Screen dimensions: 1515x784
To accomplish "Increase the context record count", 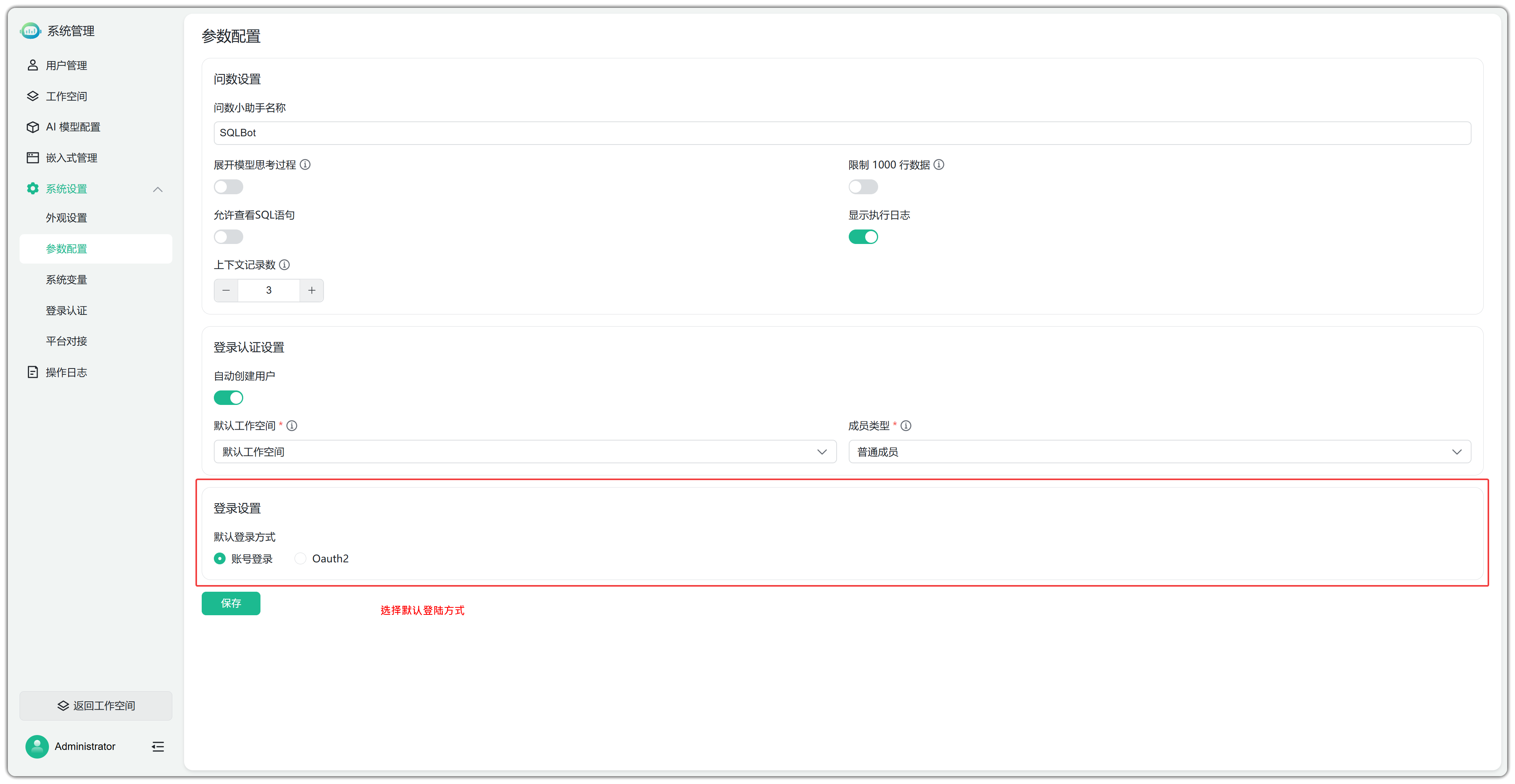I will 312,291.
